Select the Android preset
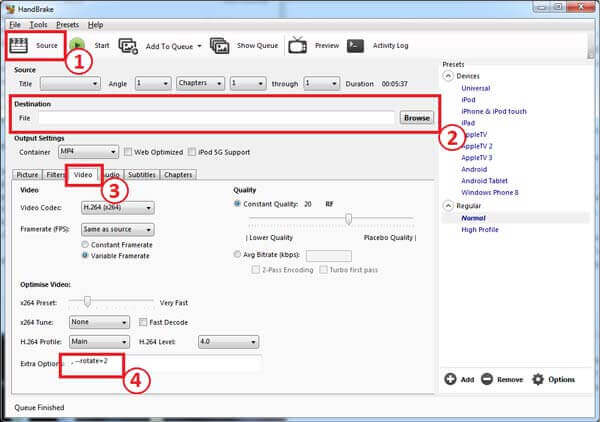Screen dimensions: 600x422 click(474, 169)
